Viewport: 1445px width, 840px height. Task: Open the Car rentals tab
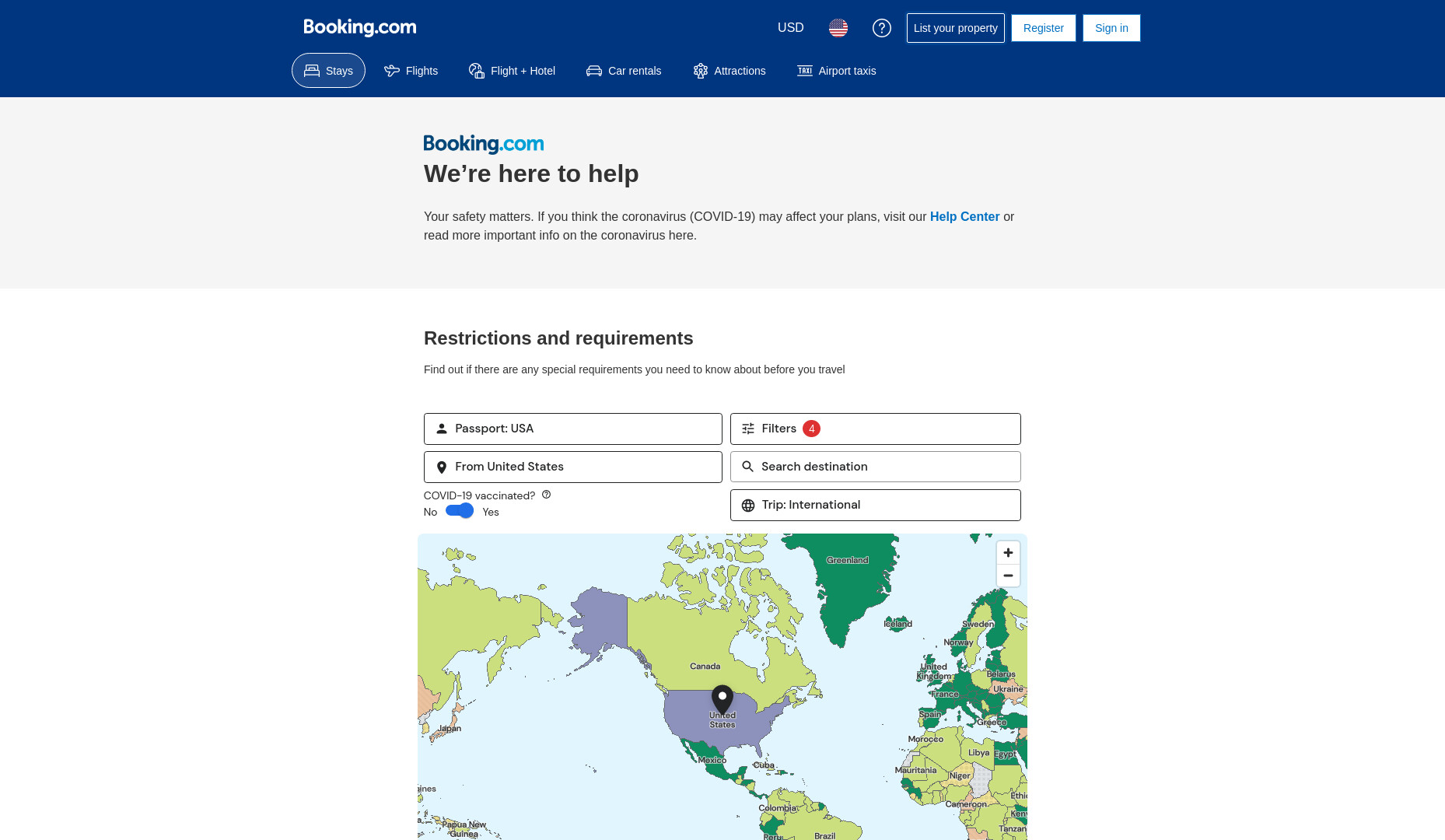pyautogui.click(x=624, y=71)
